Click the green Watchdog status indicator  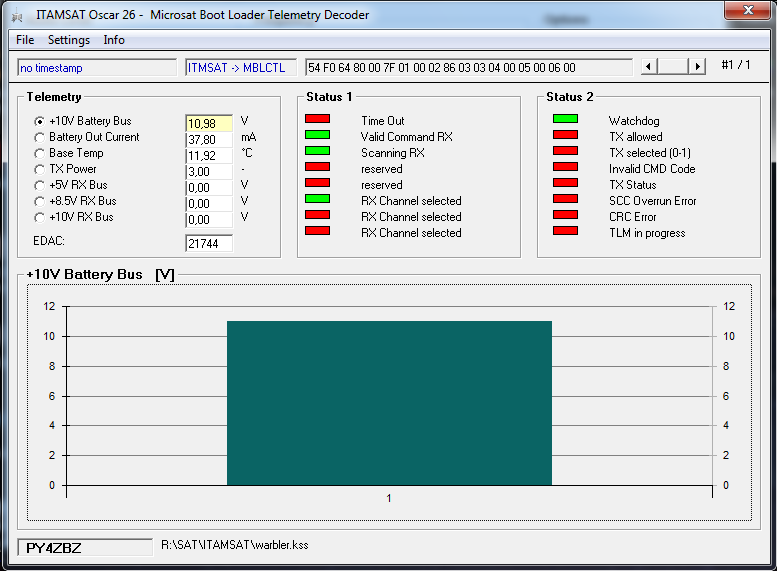pos(565,119)
